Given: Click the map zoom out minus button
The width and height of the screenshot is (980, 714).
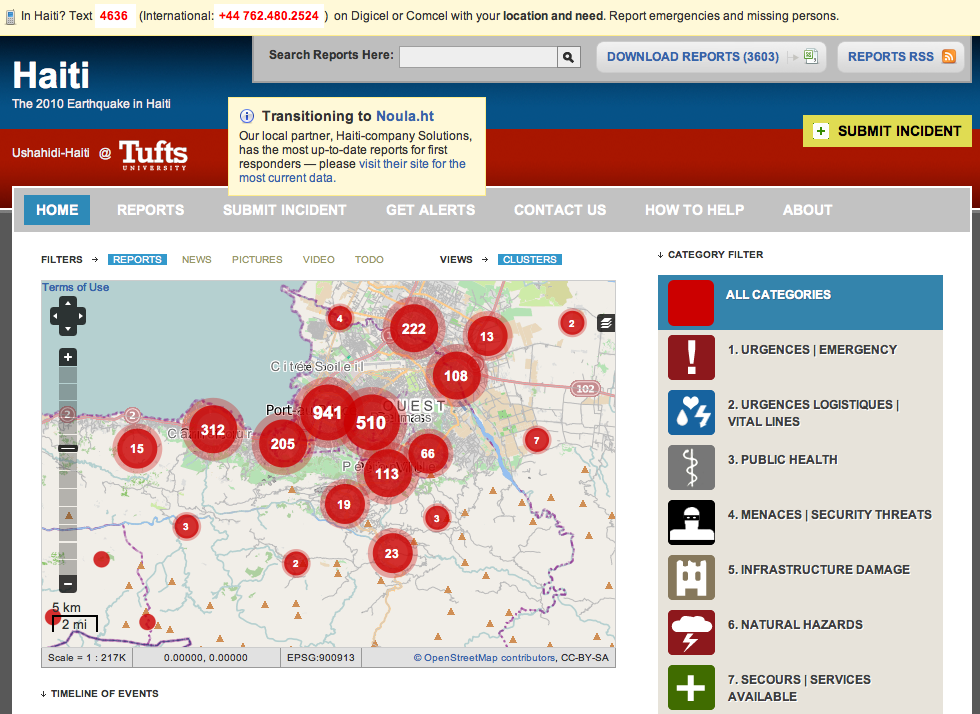Looking at the screenshot, I should point(68,583).
